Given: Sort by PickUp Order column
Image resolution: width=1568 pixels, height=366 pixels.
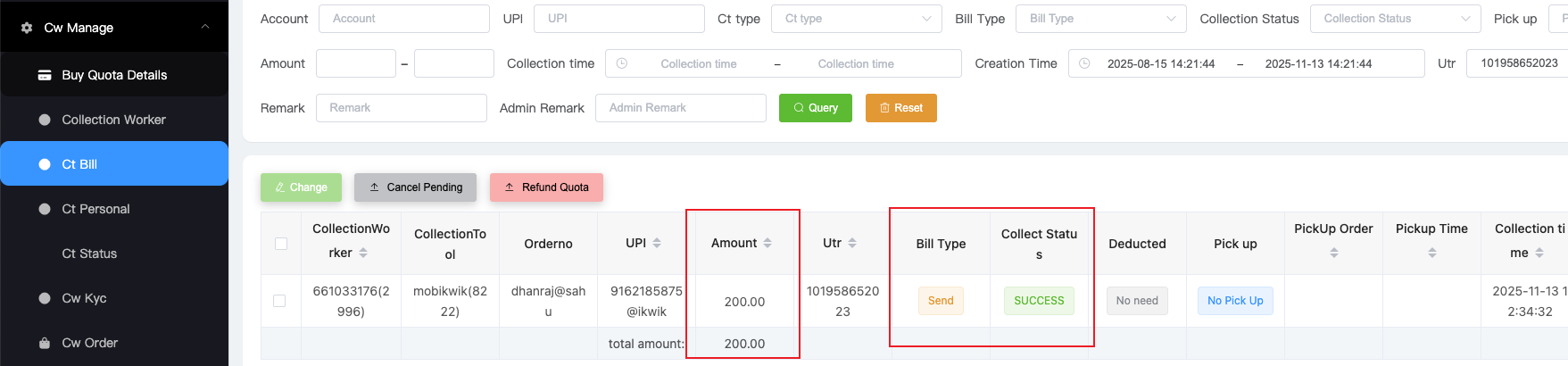Looking at the screenshot, I should pyautogui.click(x=1333, y=254).
